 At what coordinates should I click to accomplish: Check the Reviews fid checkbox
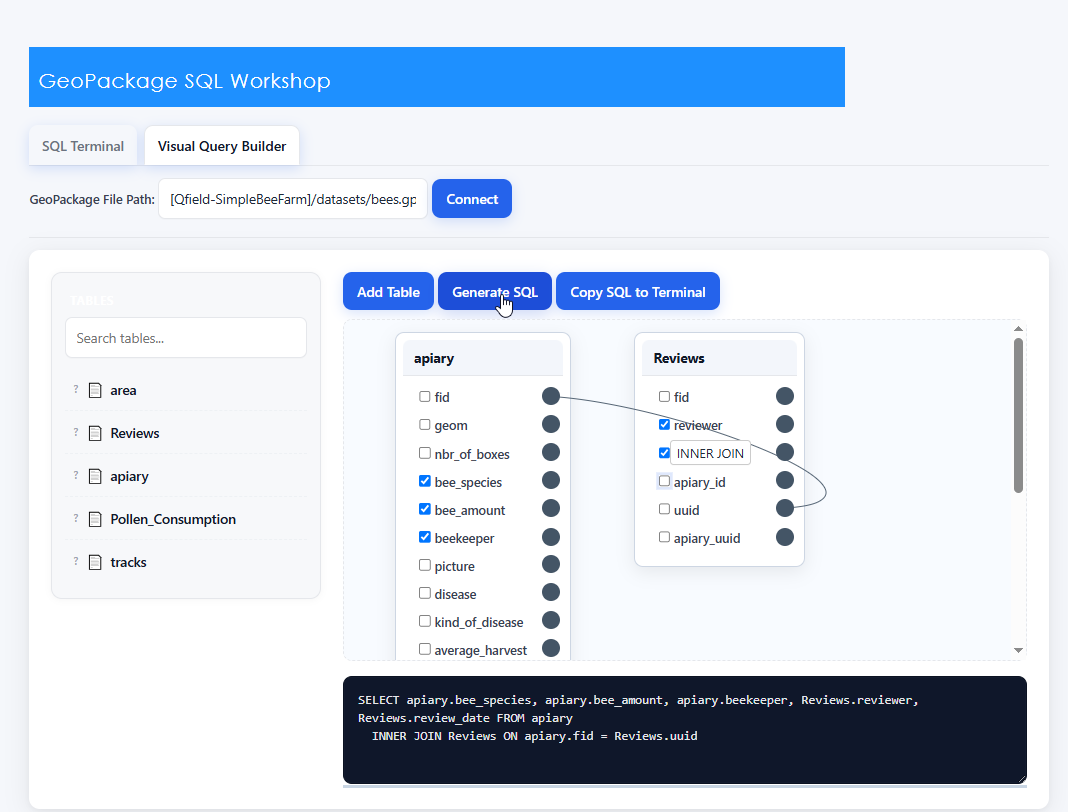(665, 396)
